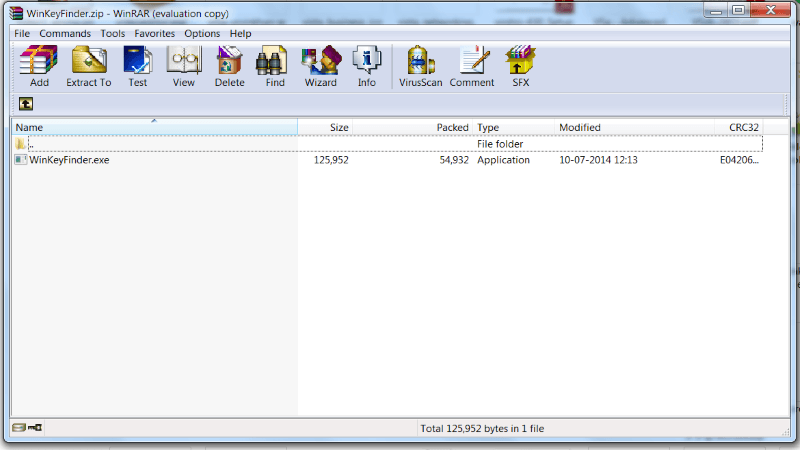The height and width of the screenshot is (450, 800).
Task: Open the Tools menu
Action: (x=112, y=34)
